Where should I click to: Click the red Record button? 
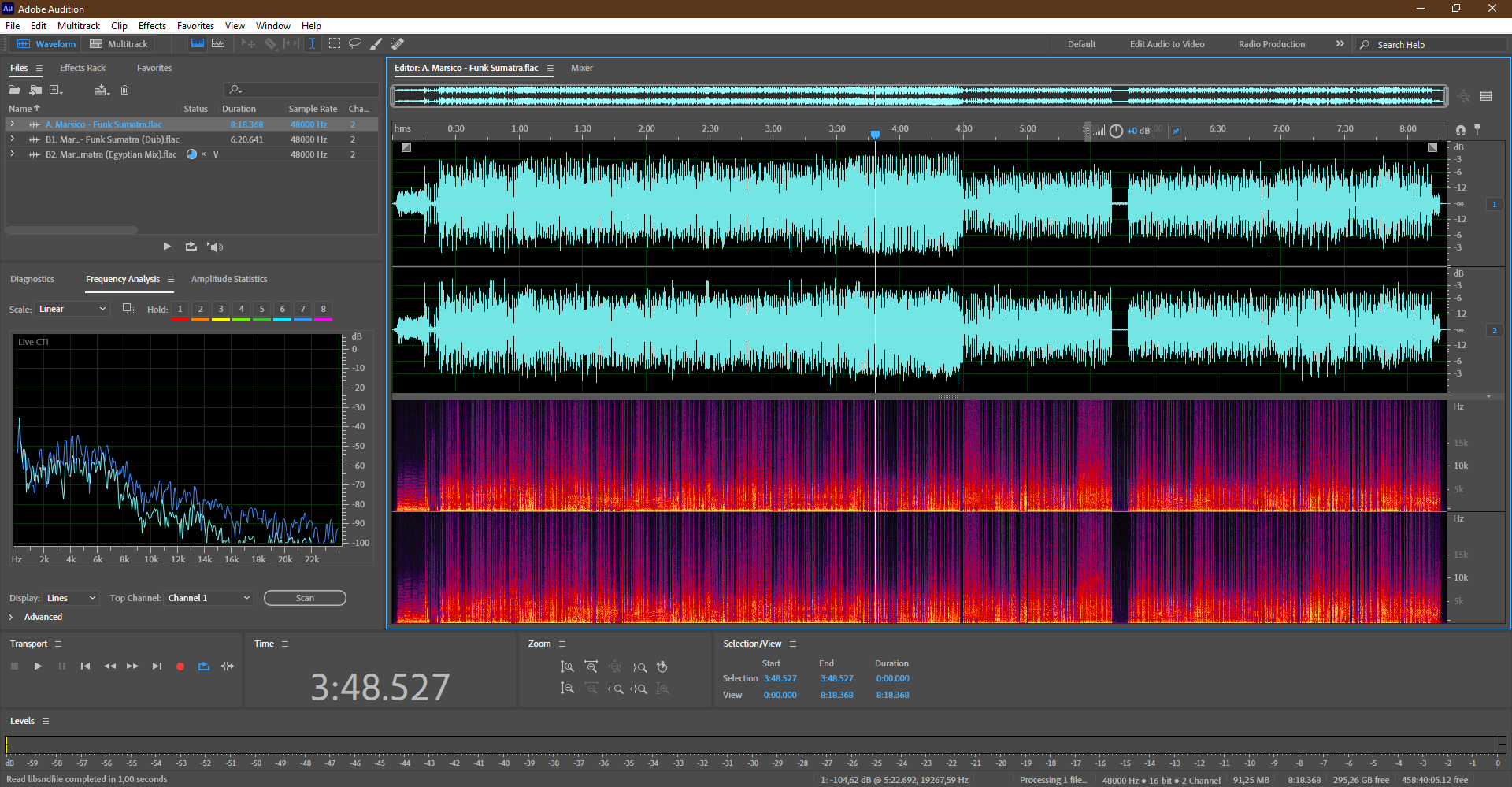[x=180, y=666]
